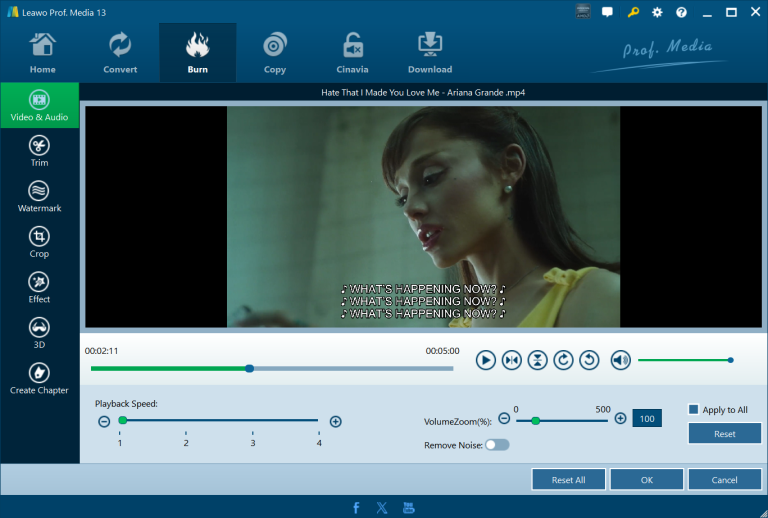This screenshot has height=518, width=768.
Task: Open the feedback chat icon
Action: [x=607, y=12]
